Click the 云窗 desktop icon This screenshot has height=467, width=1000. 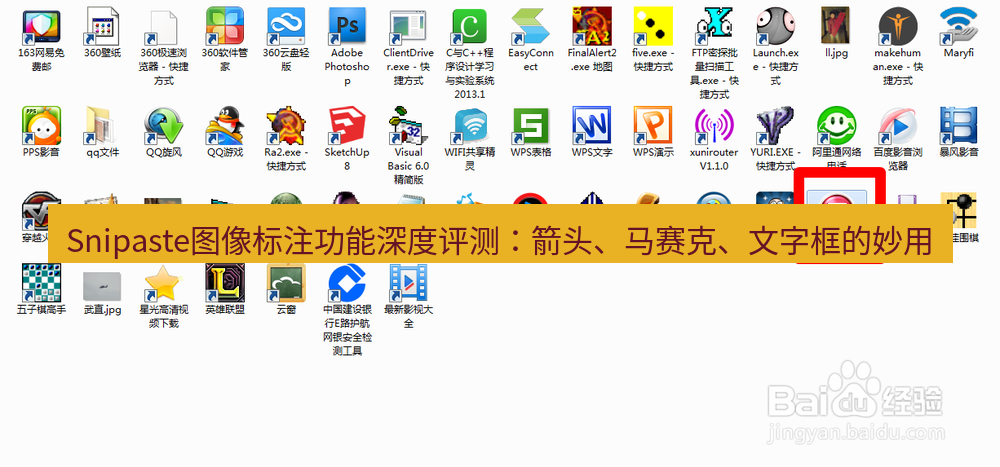tap(286, 283)
